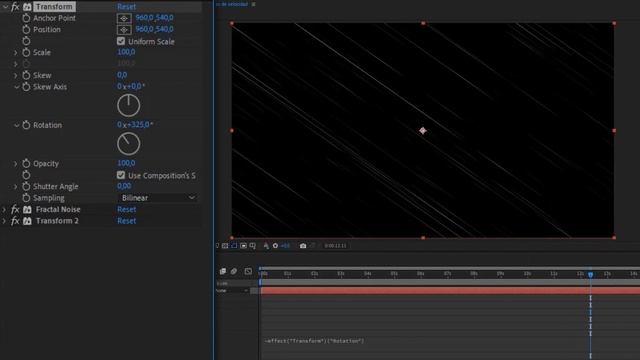Screen dimensions: 640x360
Task: Select the Transform effect name
Action: pos(54,7)
